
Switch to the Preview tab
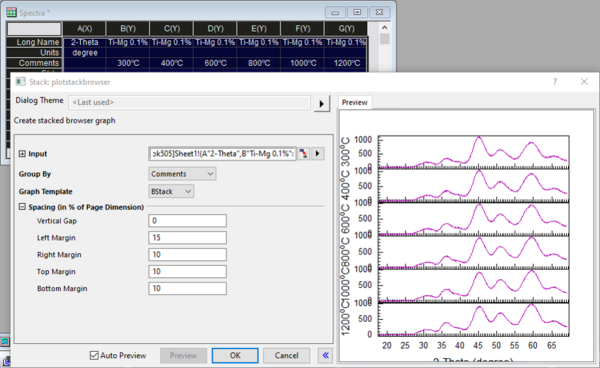(x=355, y=103)
